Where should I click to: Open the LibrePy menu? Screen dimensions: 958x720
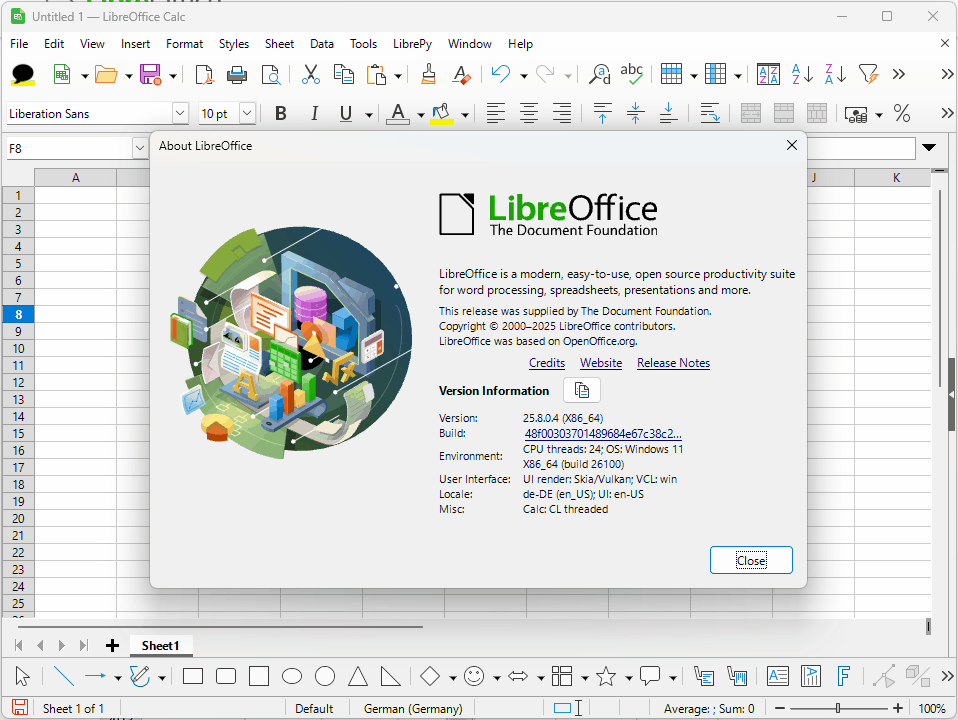click(x=412, y=44)
